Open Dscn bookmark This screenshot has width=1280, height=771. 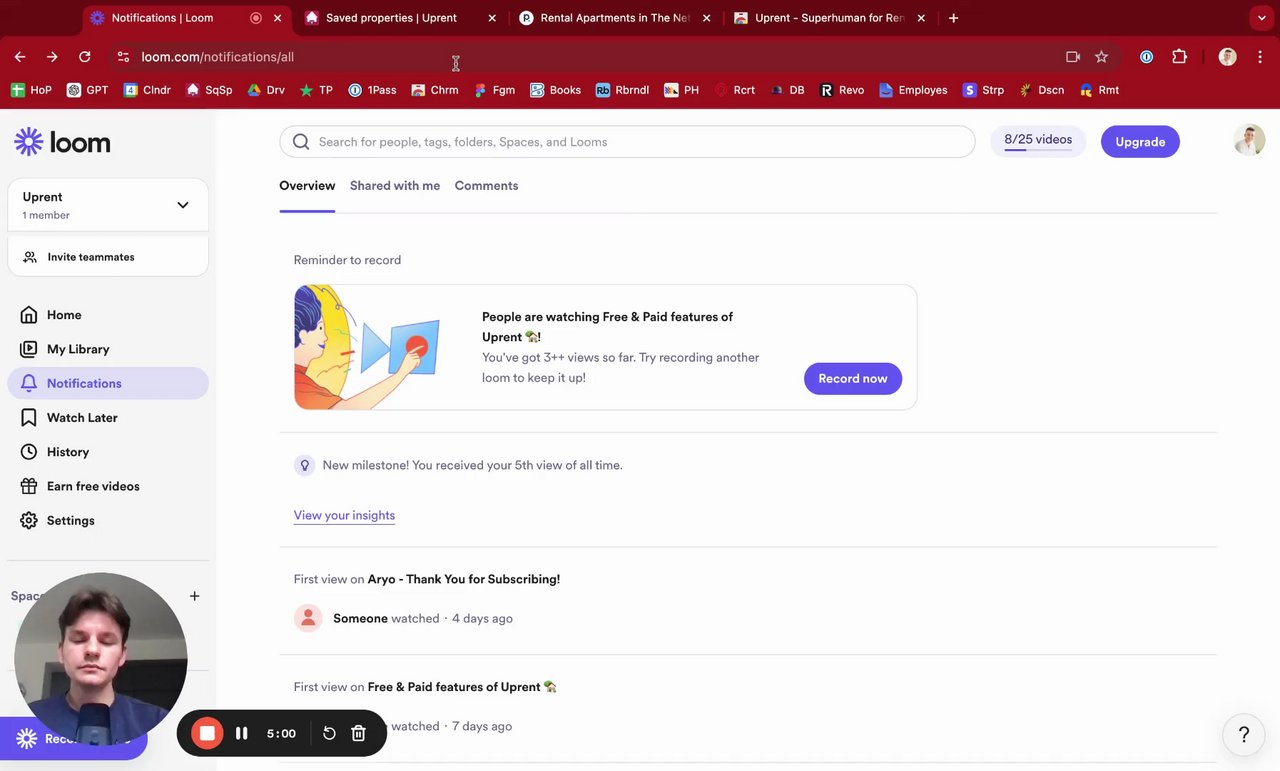click(x=1041, y=90)
